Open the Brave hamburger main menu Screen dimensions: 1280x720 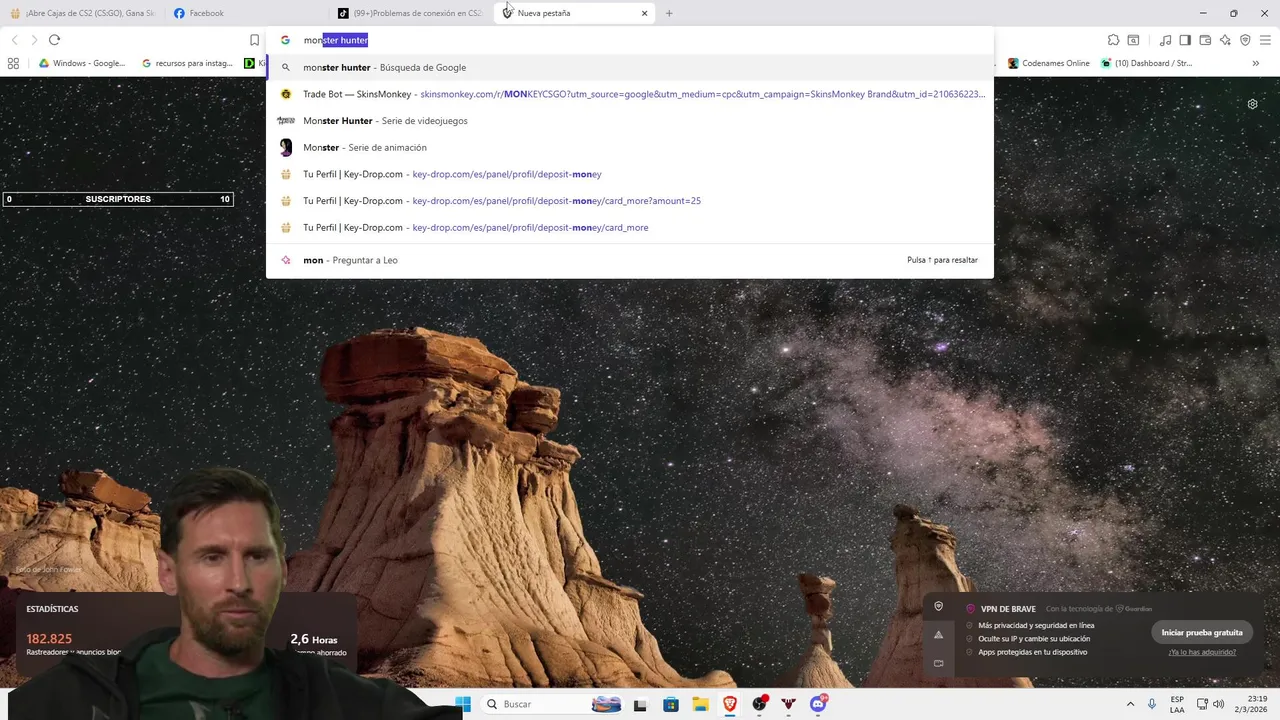1265,40
